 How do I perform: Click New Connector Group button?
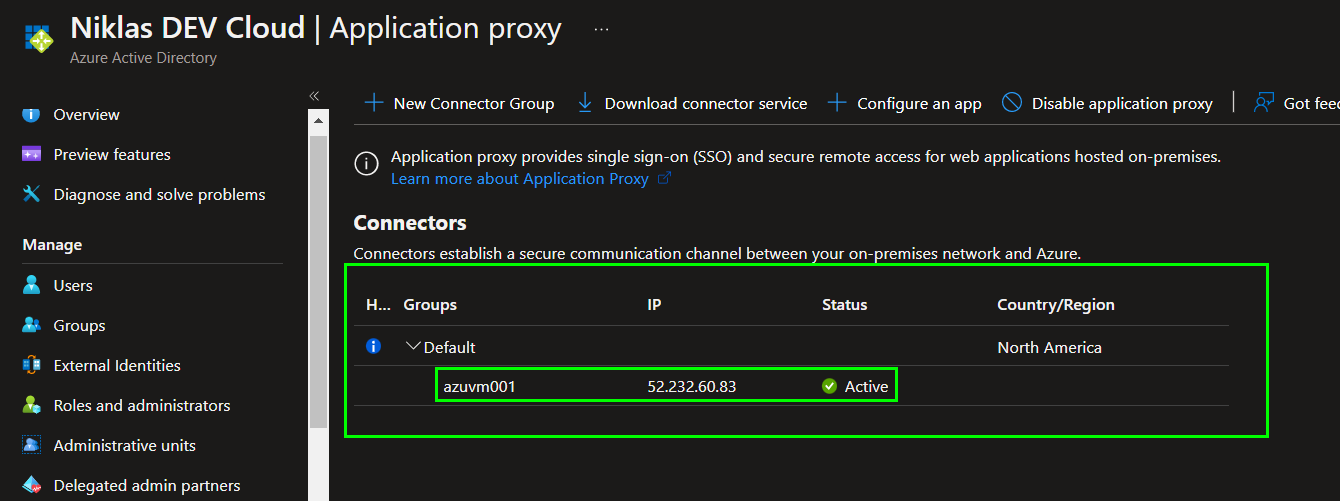pyautogui.click(x=459, y=103)
